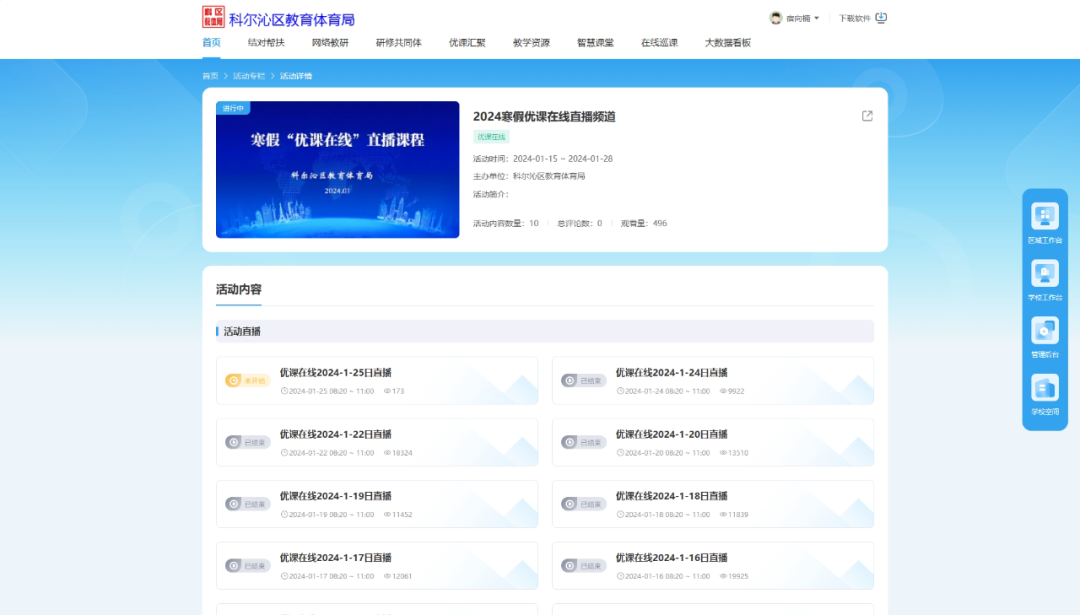Open 优课在线2024-1-25日直播 broadcast
The image size is (1080, 615).
coord(334,372)
